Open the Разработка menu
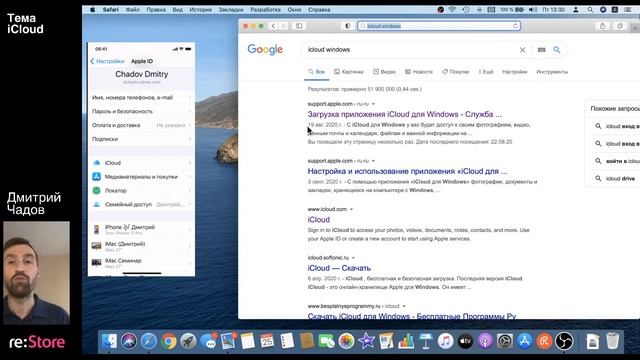Image resolution: width=640 pixels, height=360 pixels. 265,9
